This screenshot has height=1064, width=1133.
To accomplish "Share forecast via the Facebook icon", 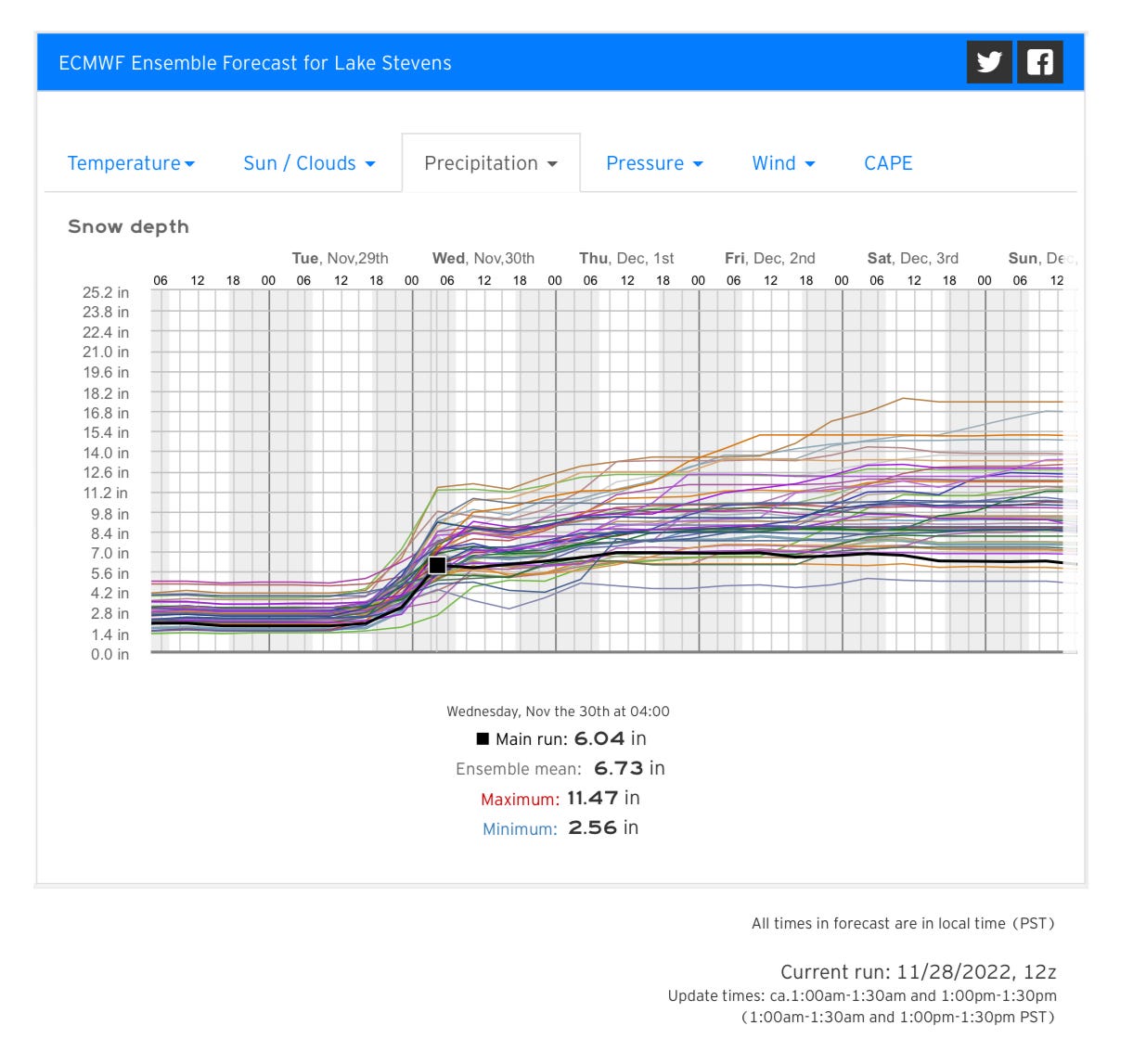I will point(1040,62).
